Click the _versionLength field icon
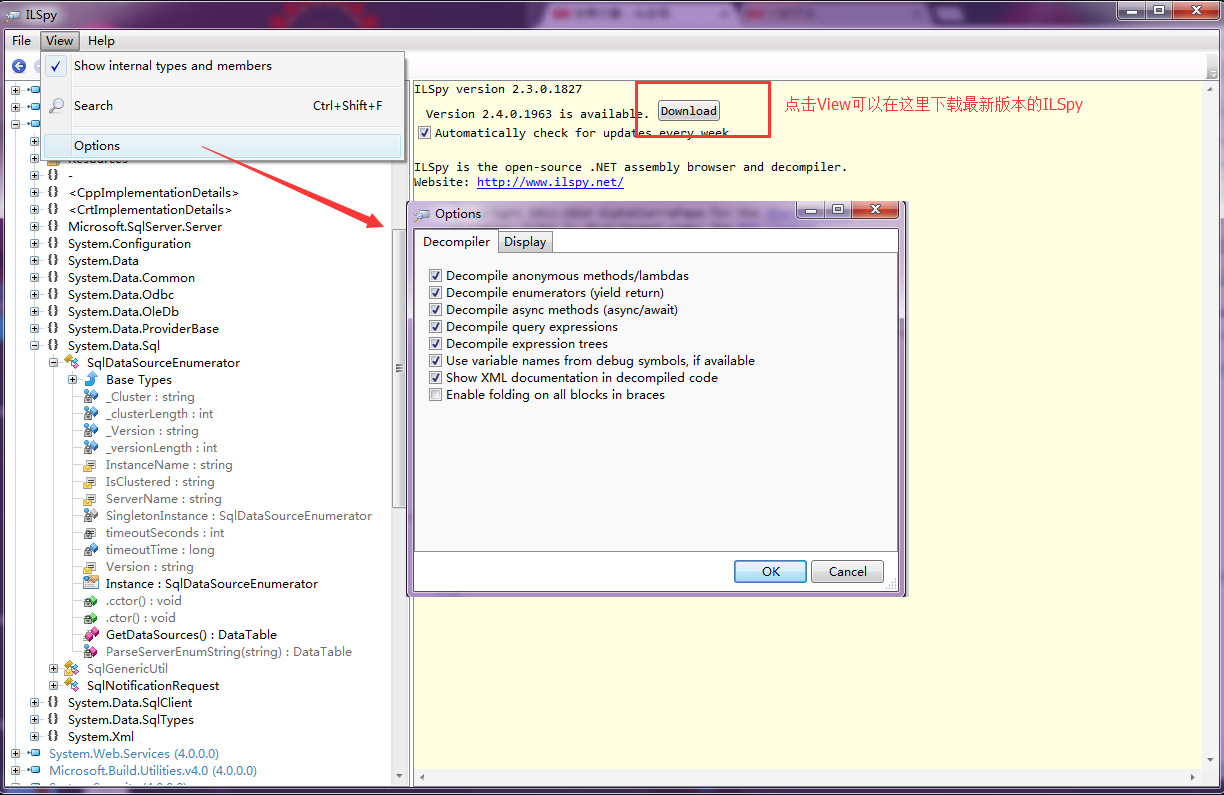 (91, 447)
